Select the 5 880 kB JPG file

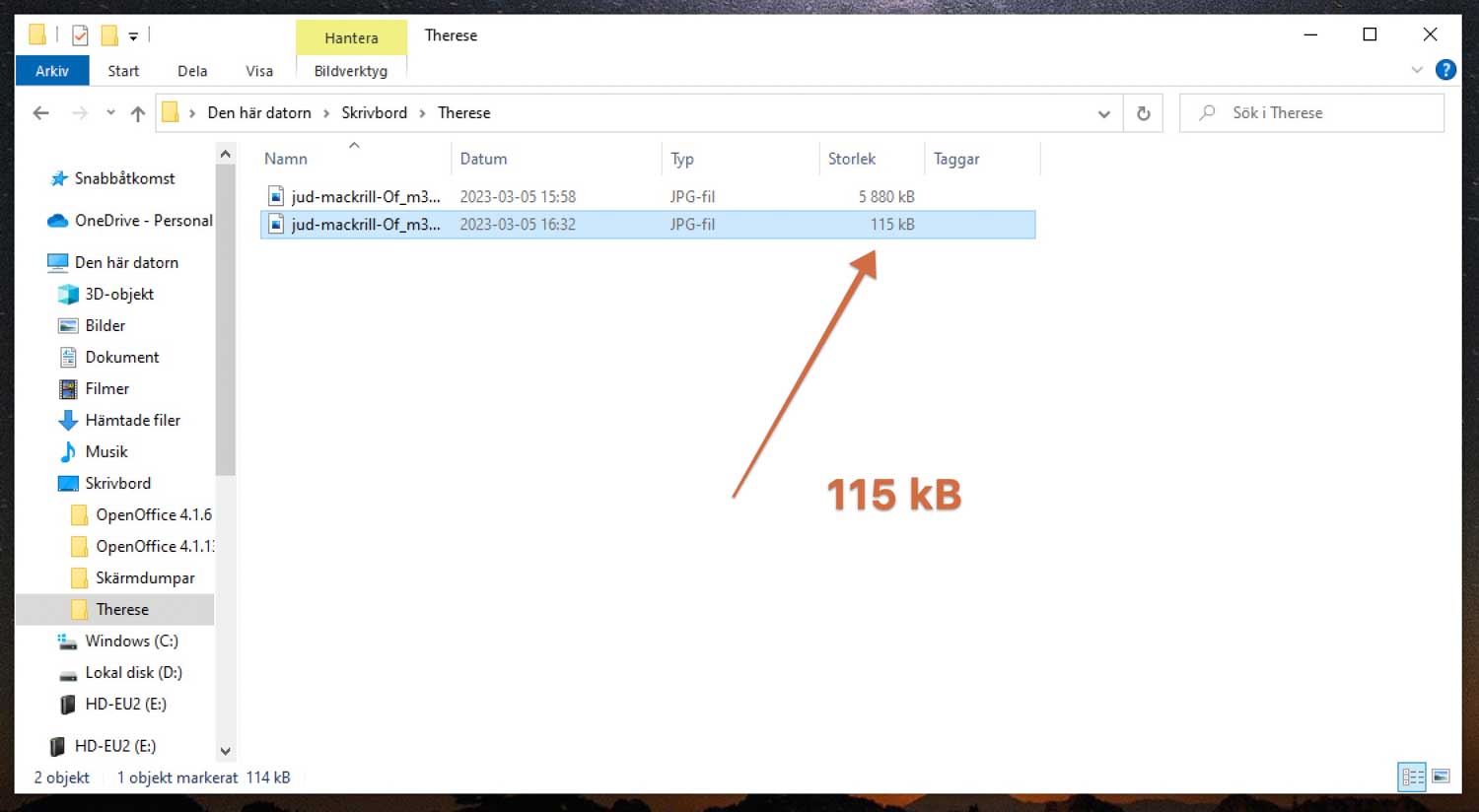(x=365, y=196)
